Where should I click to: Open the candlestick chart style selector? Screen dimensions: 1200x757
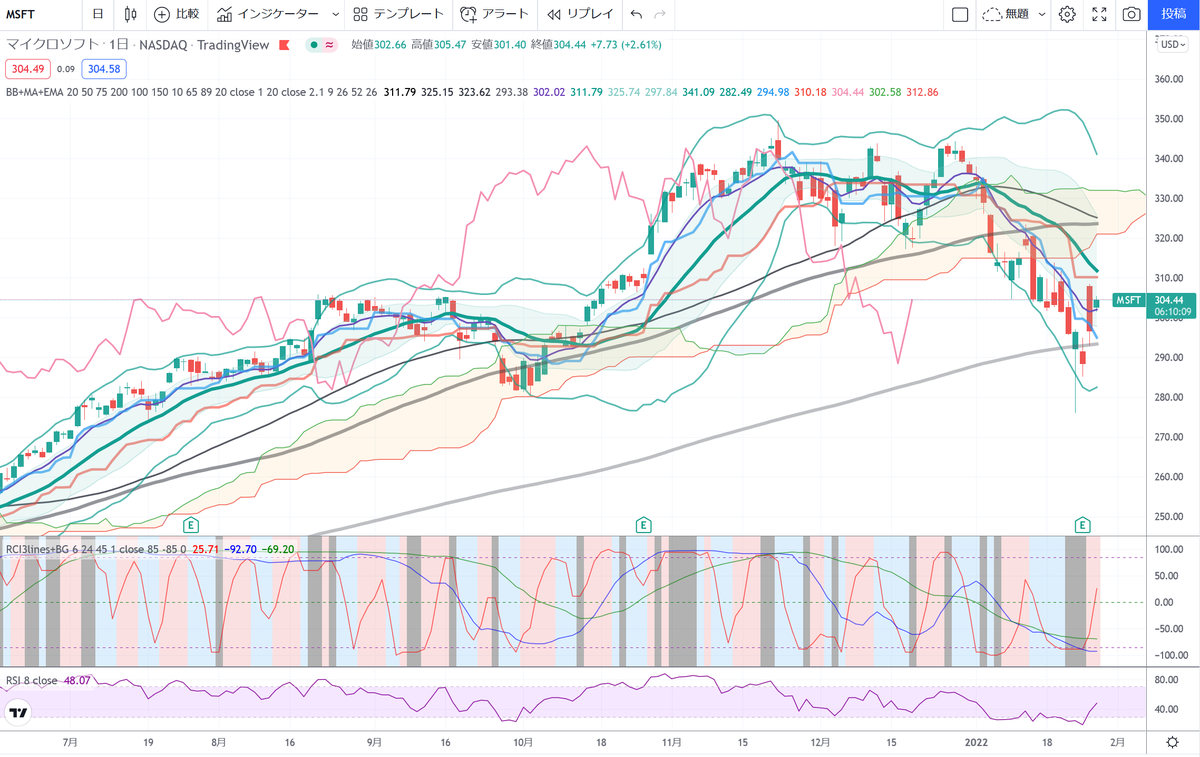(131, 14)
